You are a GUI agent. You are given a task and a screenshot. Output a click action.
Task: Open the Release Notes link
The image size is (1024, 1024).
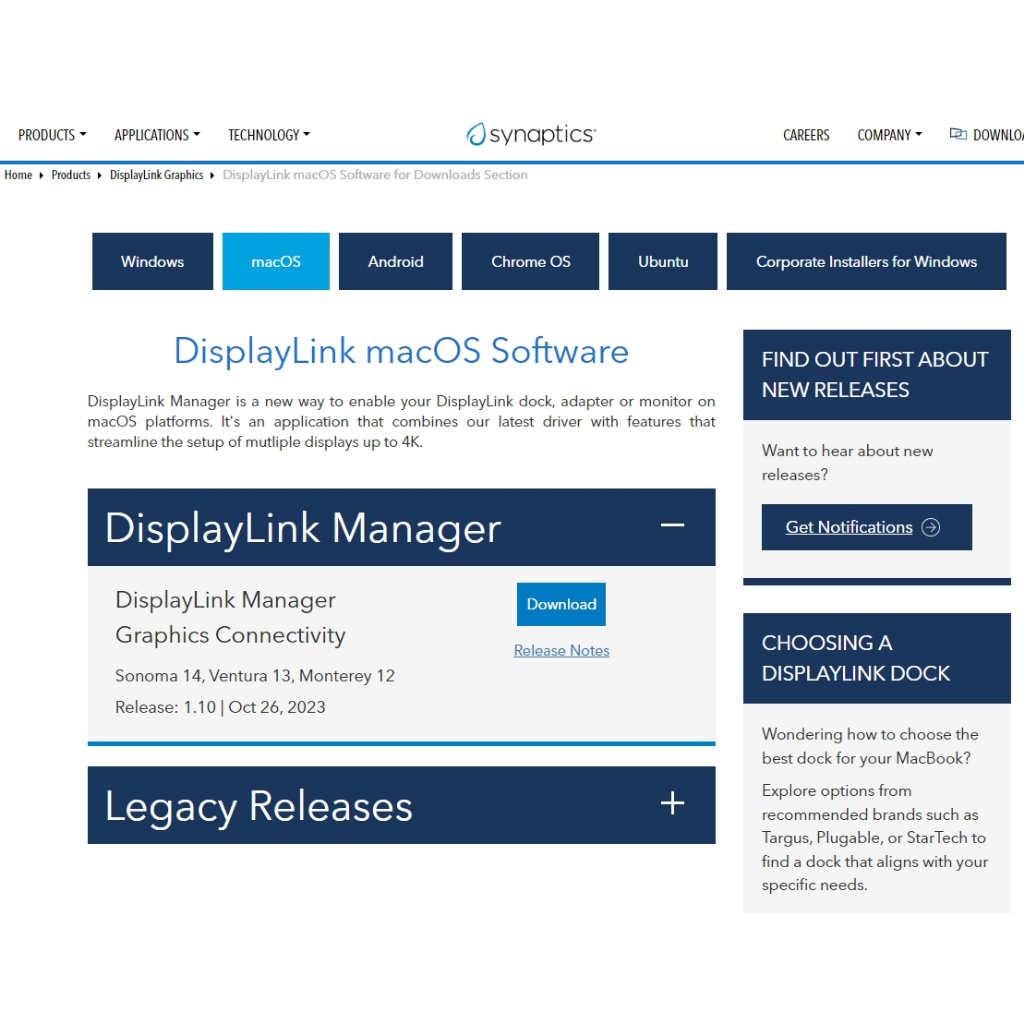[561, 651]
